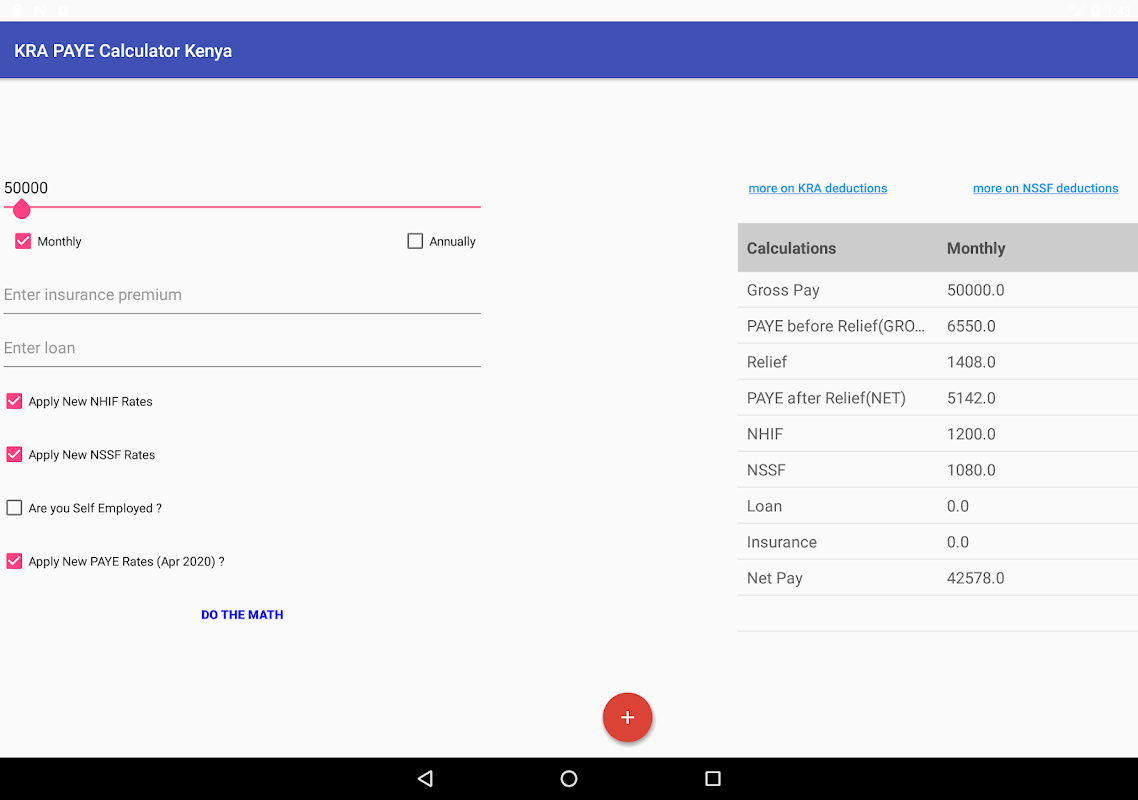The width and height of the screenshot is (1138, 800).
Task: Select the NHIF value 1200.0
Action: coord(971,434)
